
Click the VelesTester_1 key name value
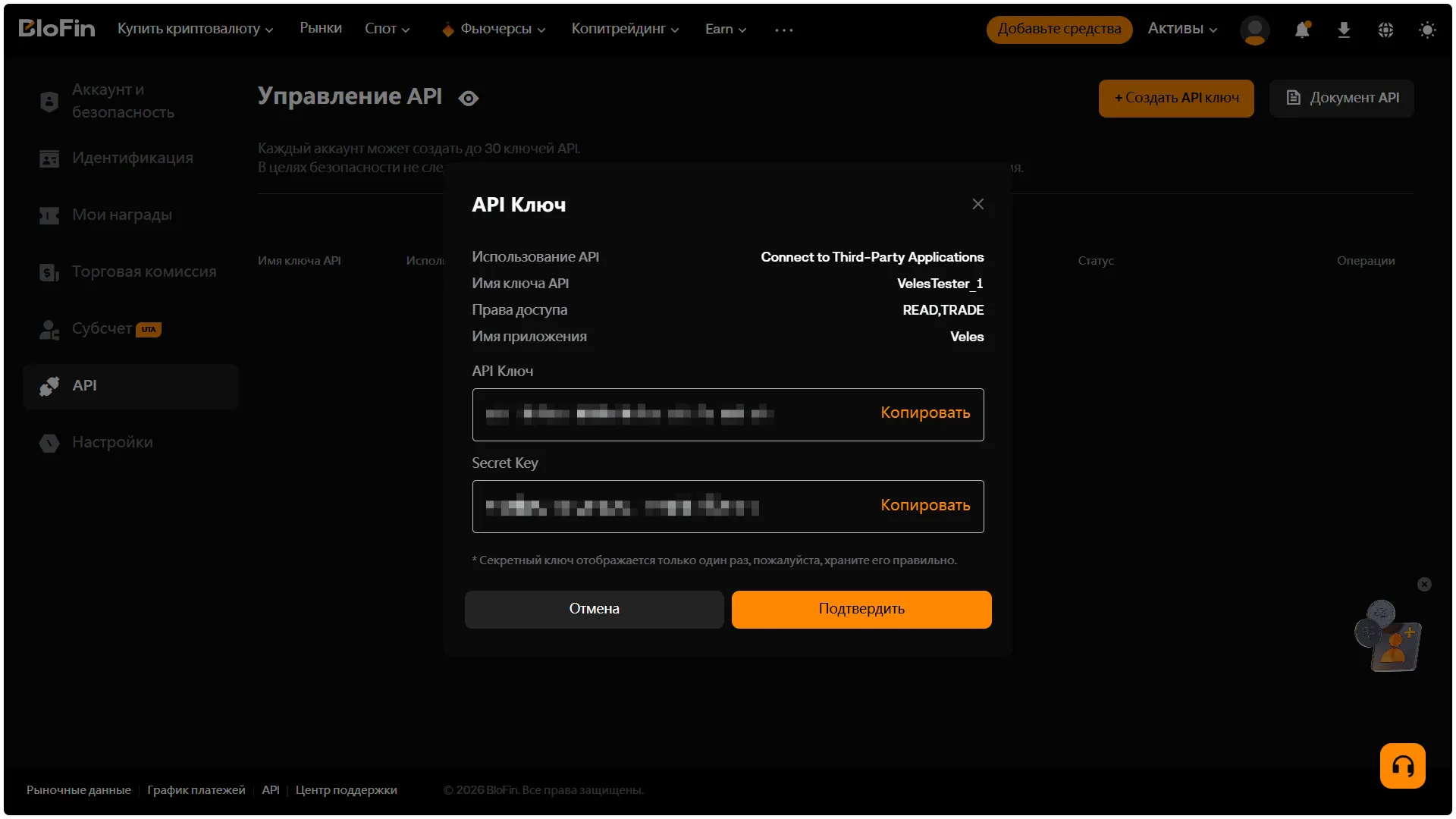tap(940, 284)
